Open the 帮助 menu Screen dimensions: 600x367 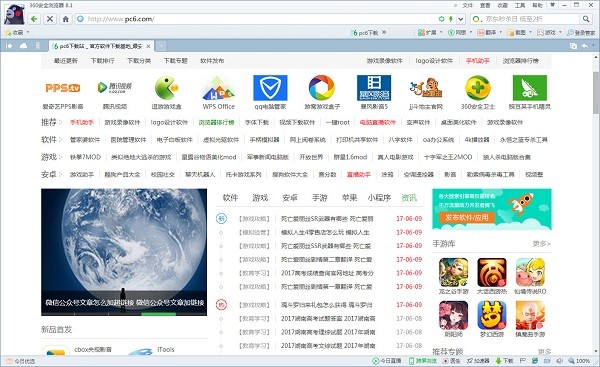(537, 5)
